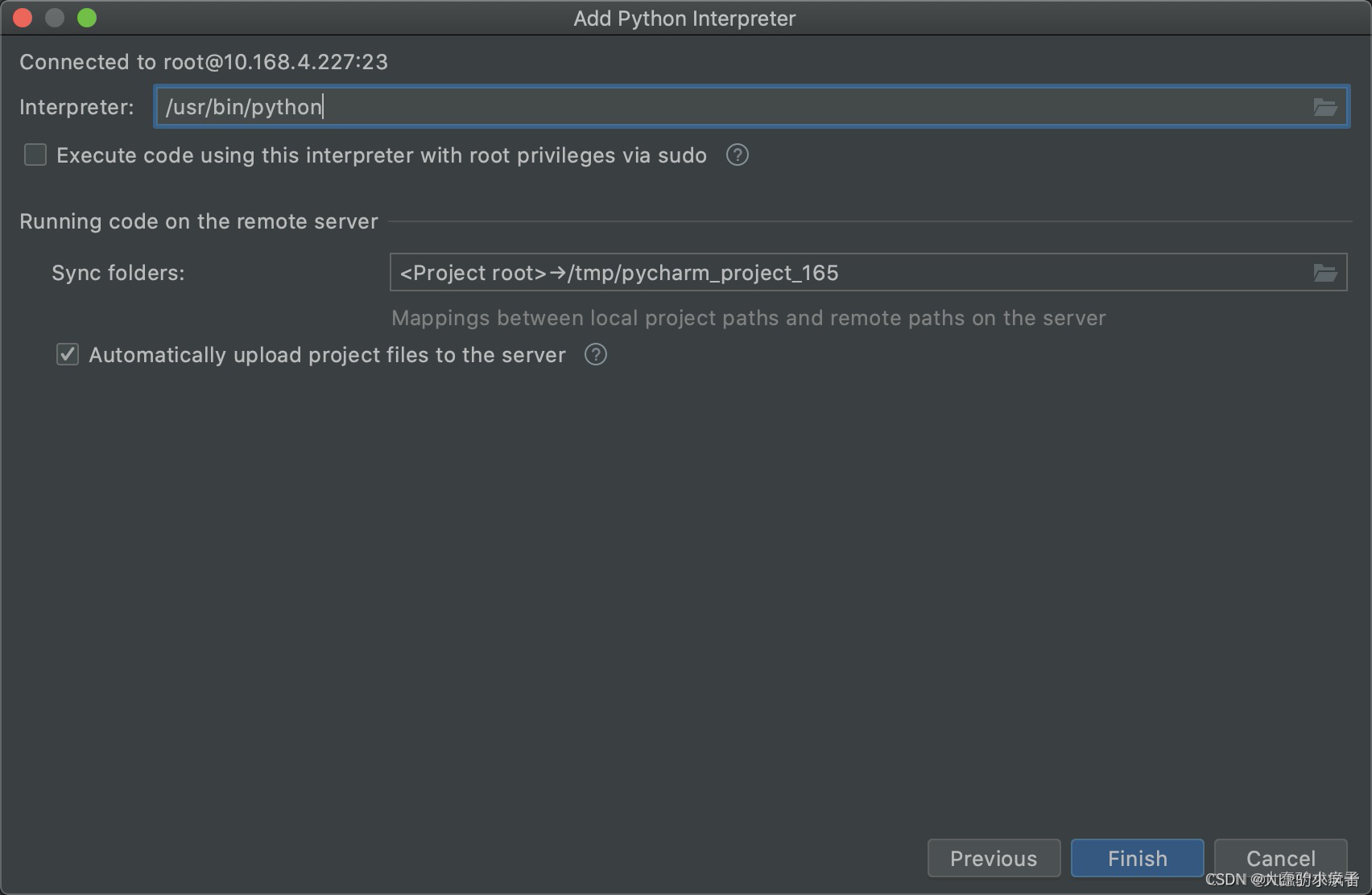Screen dimensions: 1372x895
Task: Open the folder browser for Sync folders
Action: [x=1325, y=272]
